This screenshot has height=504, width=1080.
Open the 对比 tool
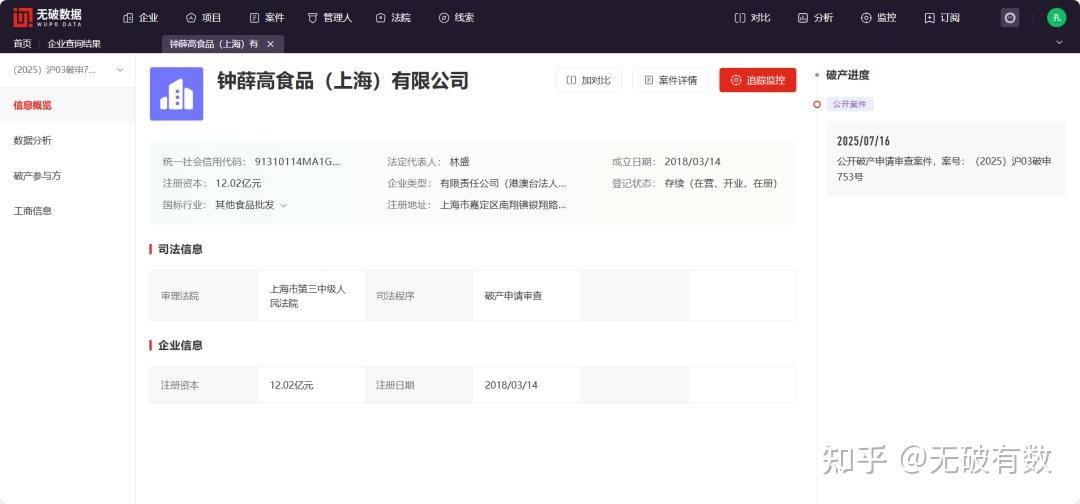[x=752, y=18]
